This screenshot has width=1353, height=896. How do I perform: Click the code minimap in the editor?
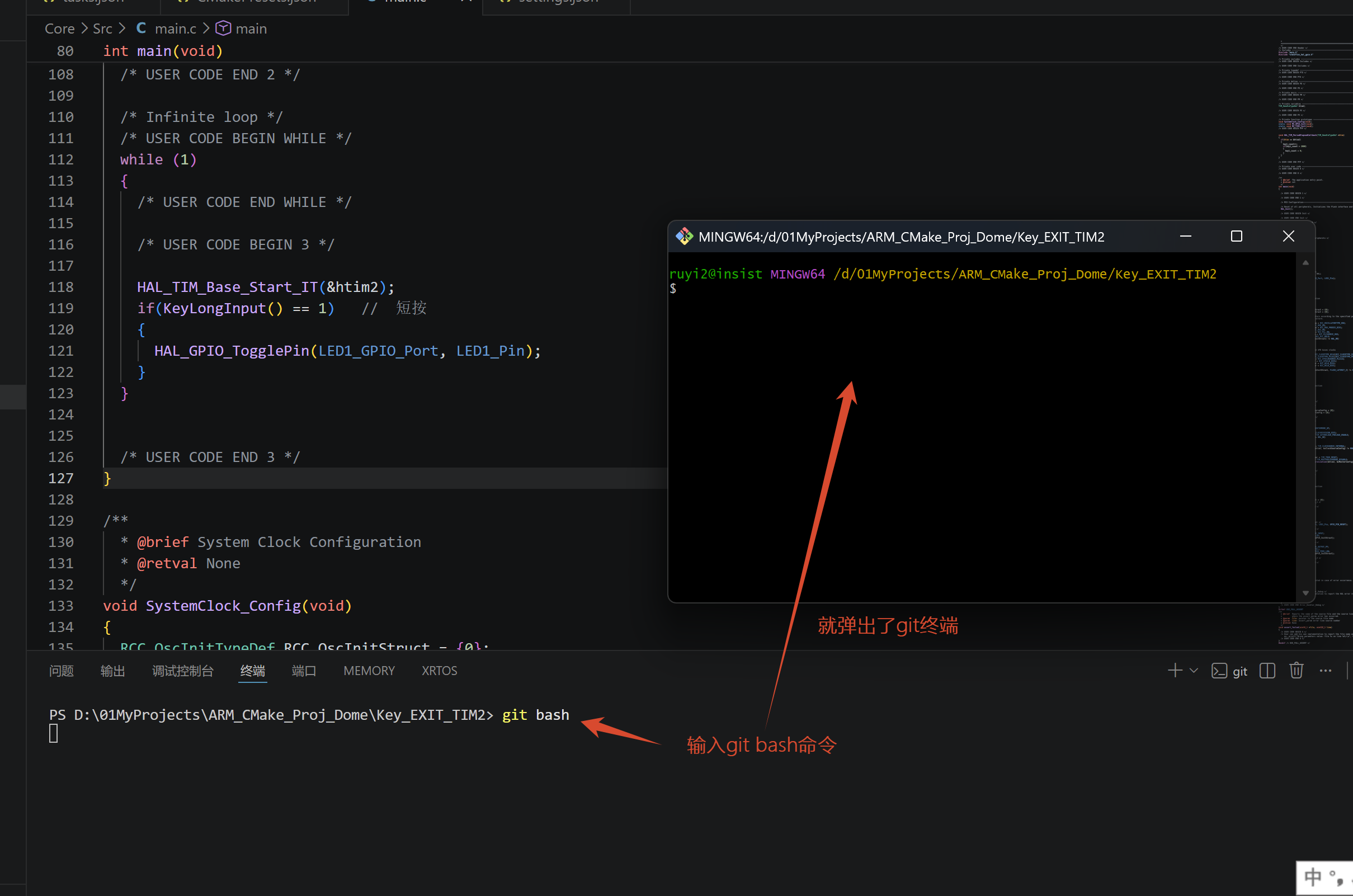[1316, 343]
